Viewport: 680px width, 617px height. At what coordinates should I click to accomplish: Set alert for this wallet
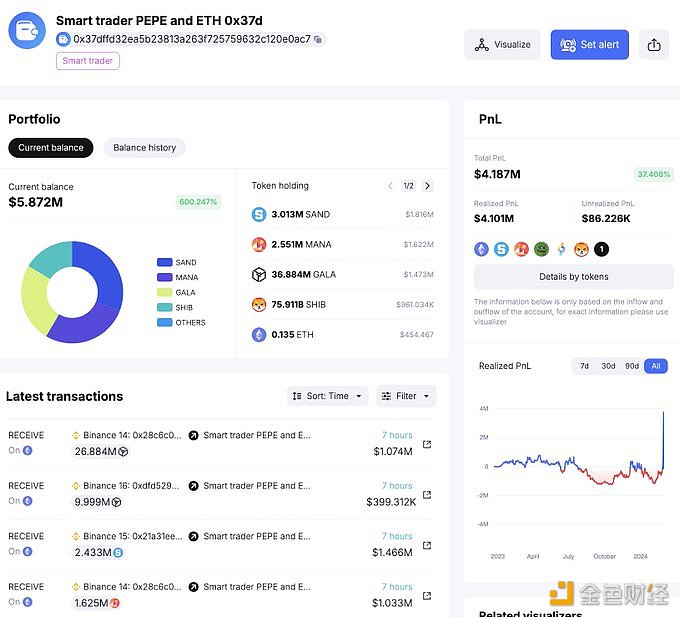pos(589,45)
